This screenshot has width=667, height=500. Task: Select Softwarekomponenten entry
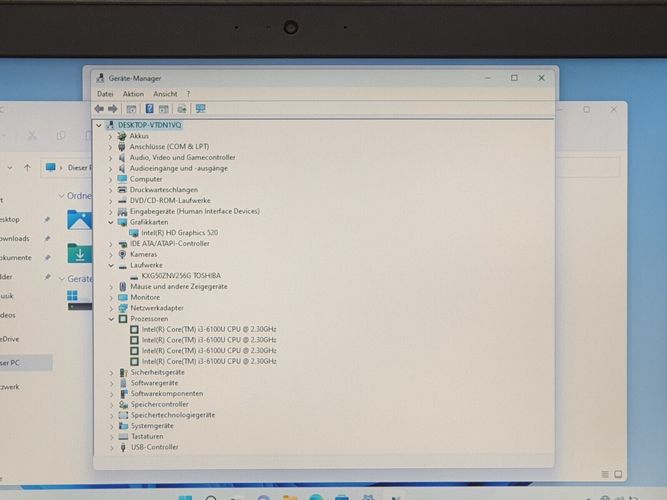coord(167,393)
